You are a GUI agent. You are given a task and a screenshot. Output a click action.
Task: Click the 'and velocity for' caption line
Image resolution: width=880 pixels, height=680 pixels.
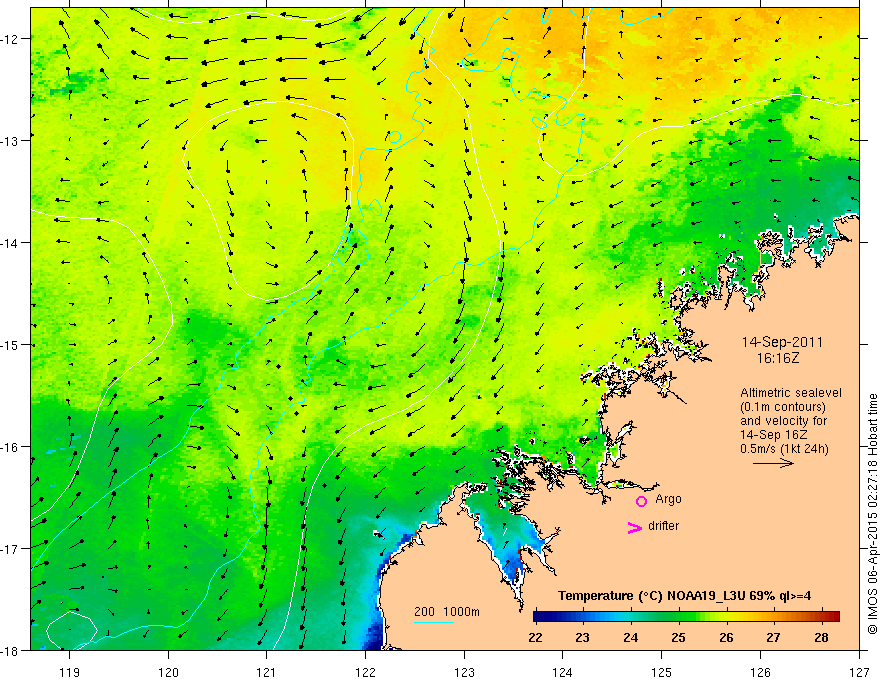tap(783, 421)
